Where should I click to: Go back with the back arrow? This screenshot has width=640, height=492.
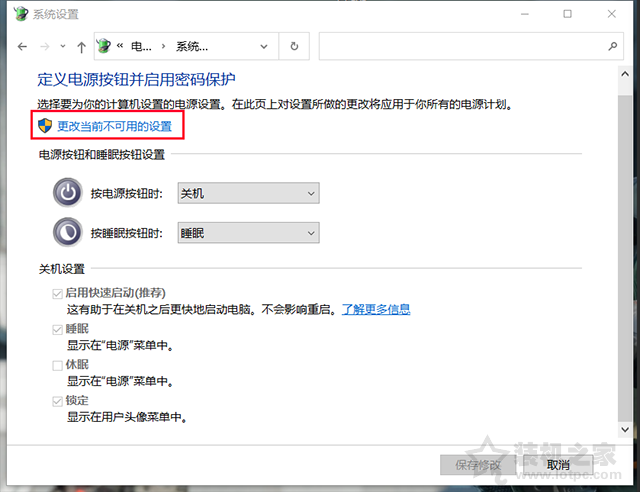[x=22, y=47]
